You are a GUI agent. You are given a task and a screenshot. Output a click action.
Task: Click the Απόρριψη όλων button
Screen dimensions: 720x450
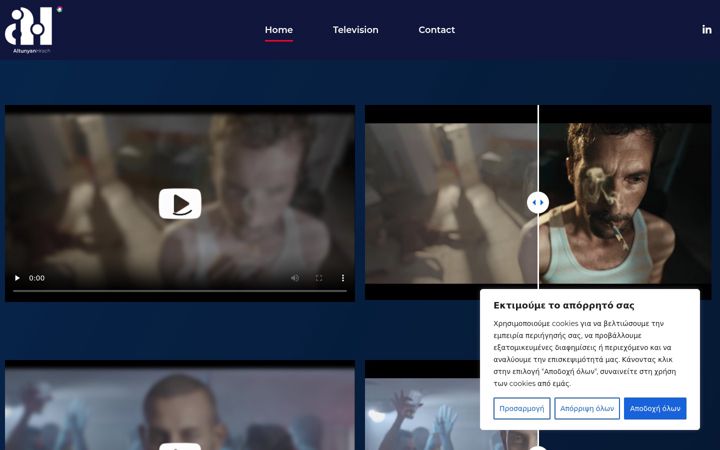(x=587, y=408)
